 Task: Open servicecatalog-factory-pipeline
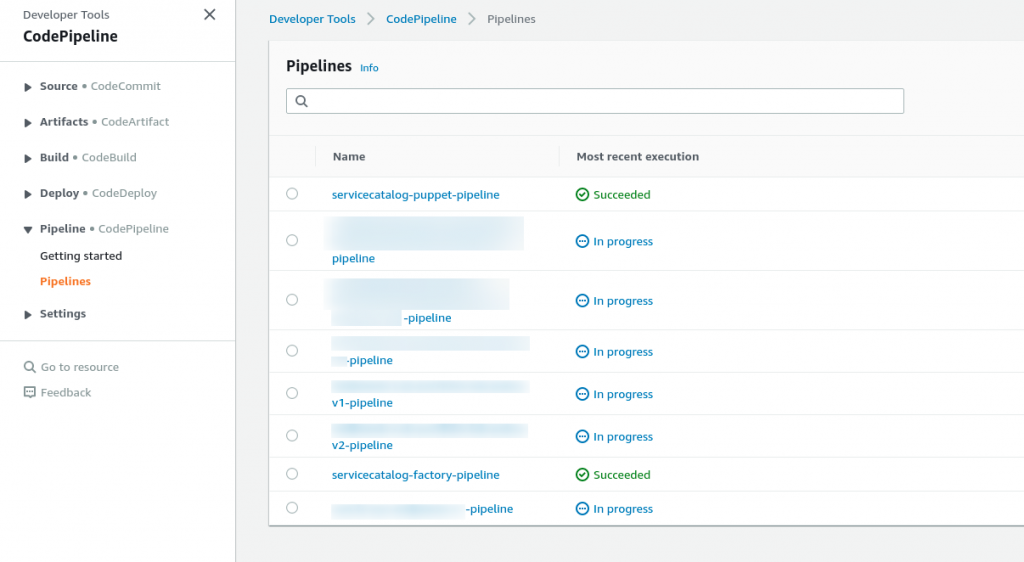(415, 475)
